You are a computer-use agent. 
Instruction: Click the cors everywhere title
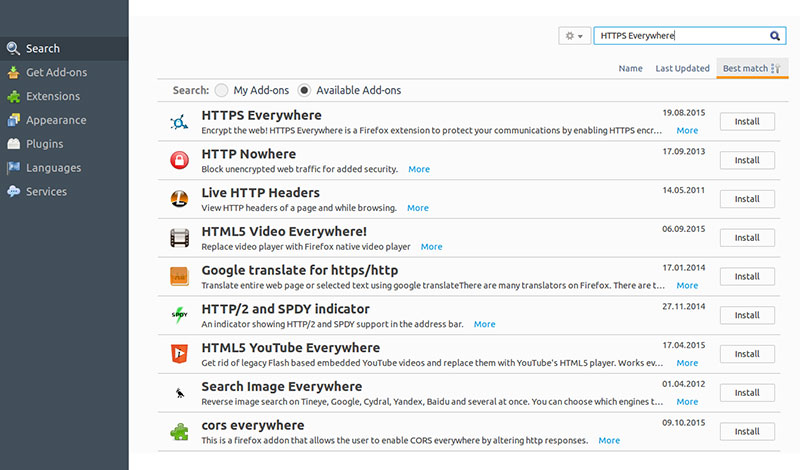(x=253, y=426)
